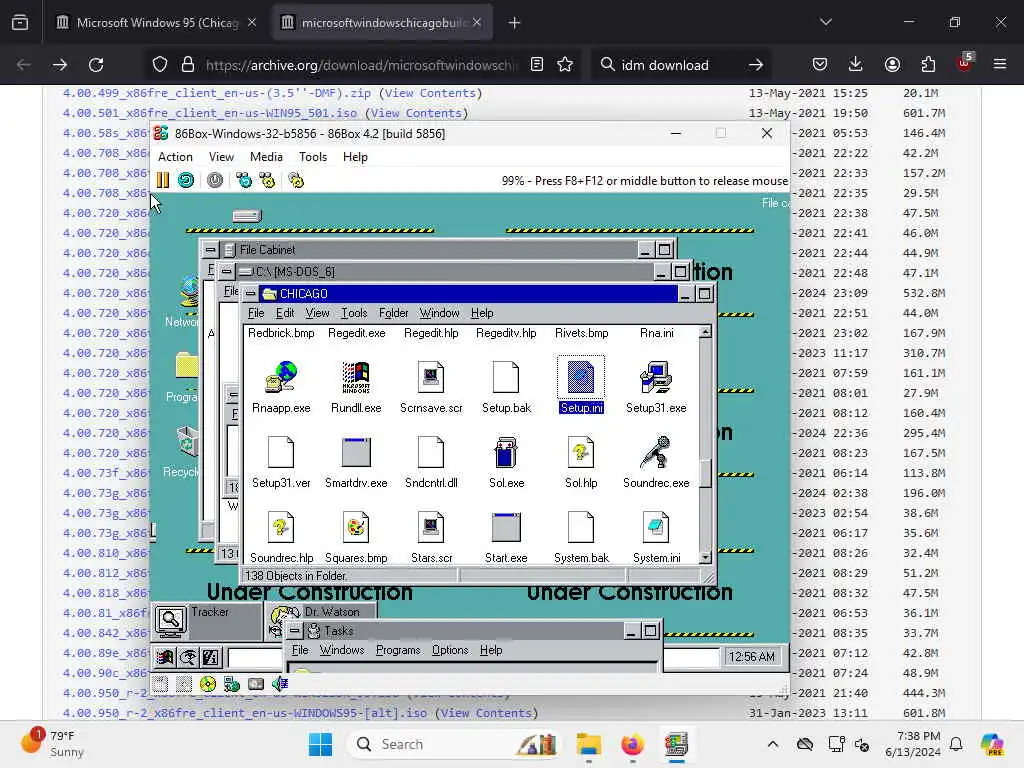Open CHICAGO window control menu box
Viewport: 1024px width, 768px height.
[x=251, y=294]
